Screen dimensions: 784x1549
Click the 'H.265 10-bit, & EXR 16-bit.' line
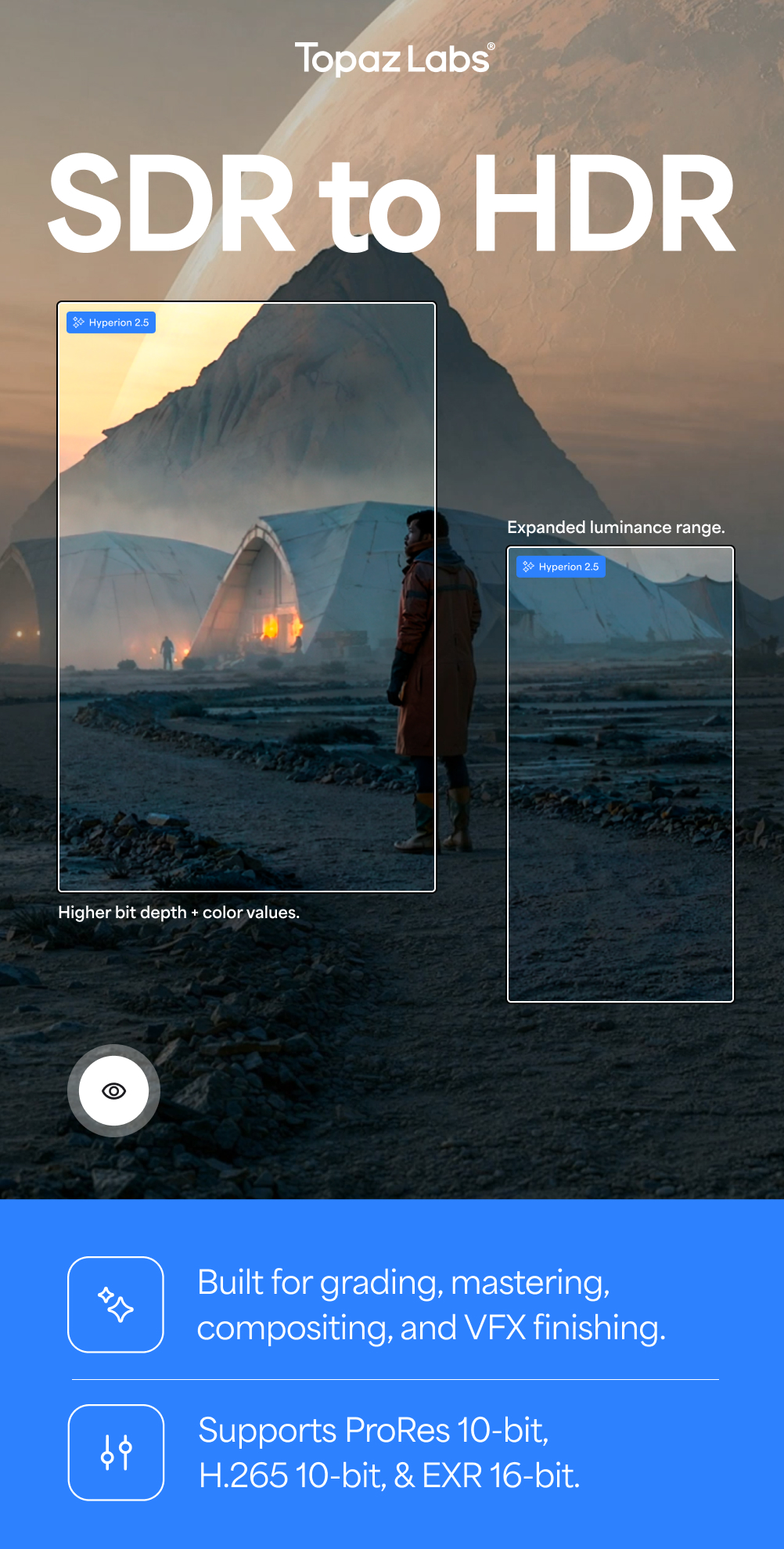[389, 1476]
